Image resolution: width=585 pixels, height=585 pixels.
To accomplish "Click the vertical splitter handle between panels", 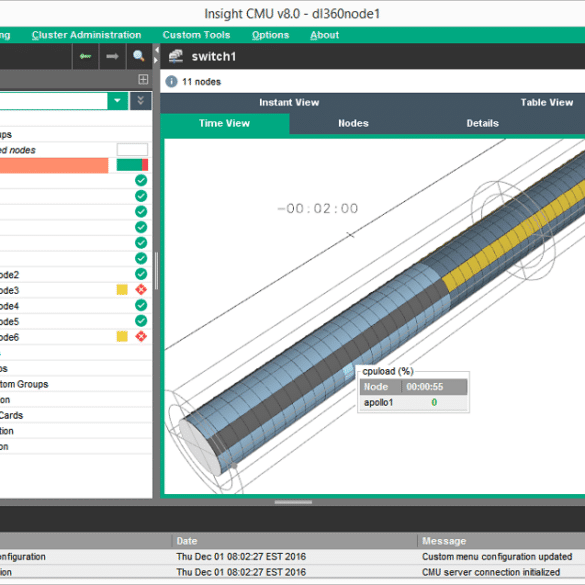I will click(x=156, y=271).
